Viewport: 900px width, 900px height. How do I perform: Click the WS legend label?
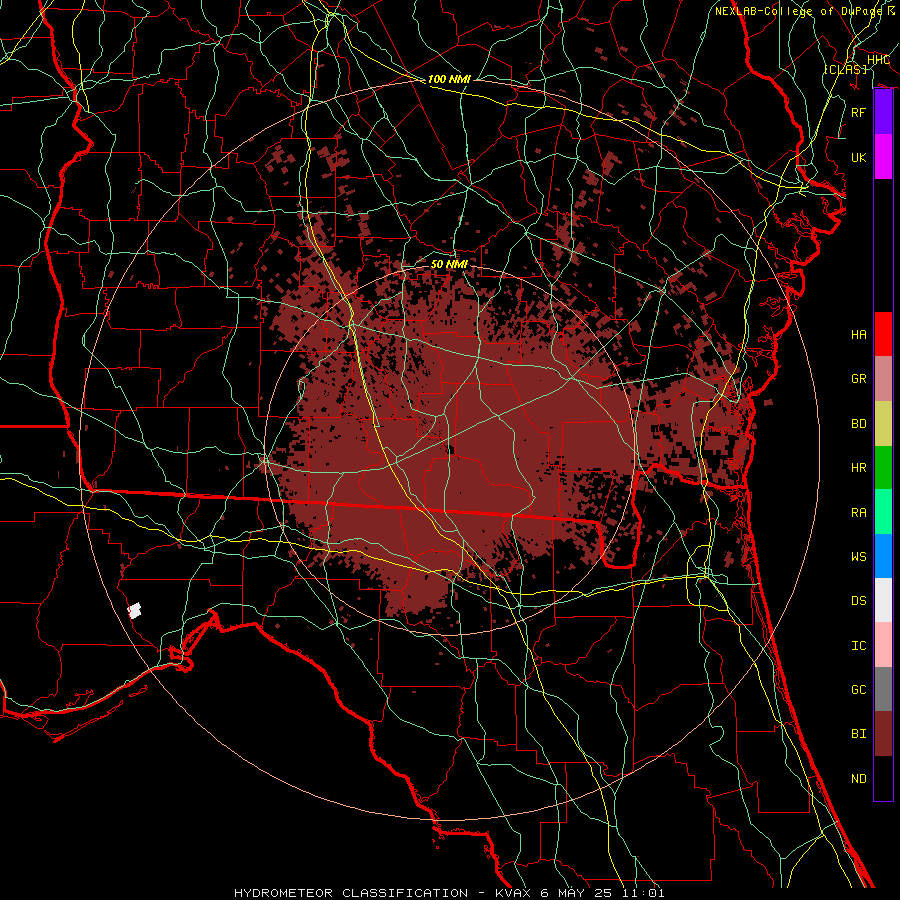click(x=859, y=557)
